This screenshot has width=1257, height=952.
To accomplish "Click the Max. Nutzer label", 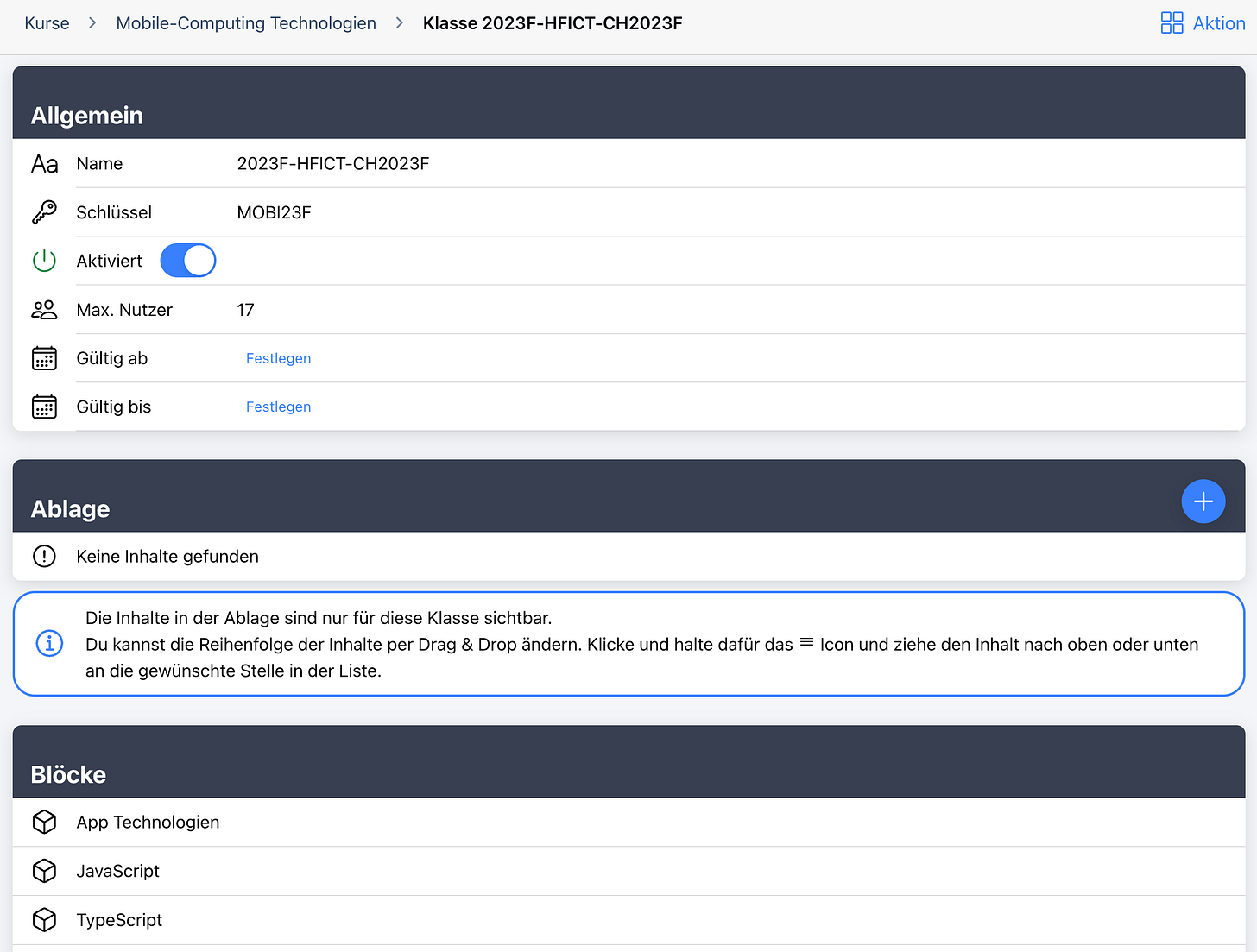I will click(x=124, y=310).
